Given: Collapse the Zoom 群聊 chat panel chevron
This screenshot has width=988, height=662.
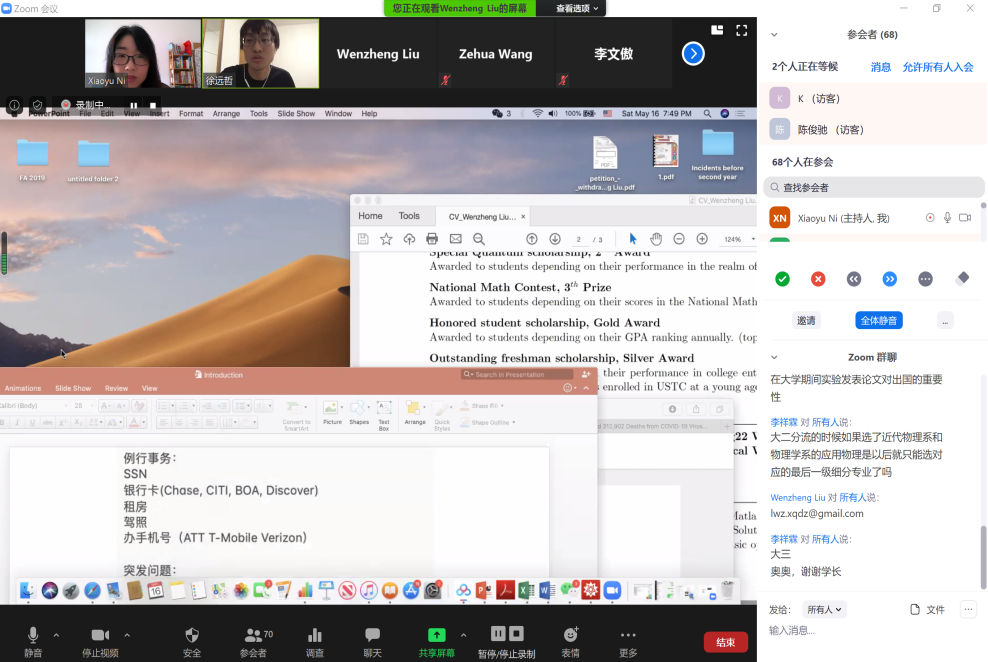Looking at the screenshot, I should tap(774, 357).
